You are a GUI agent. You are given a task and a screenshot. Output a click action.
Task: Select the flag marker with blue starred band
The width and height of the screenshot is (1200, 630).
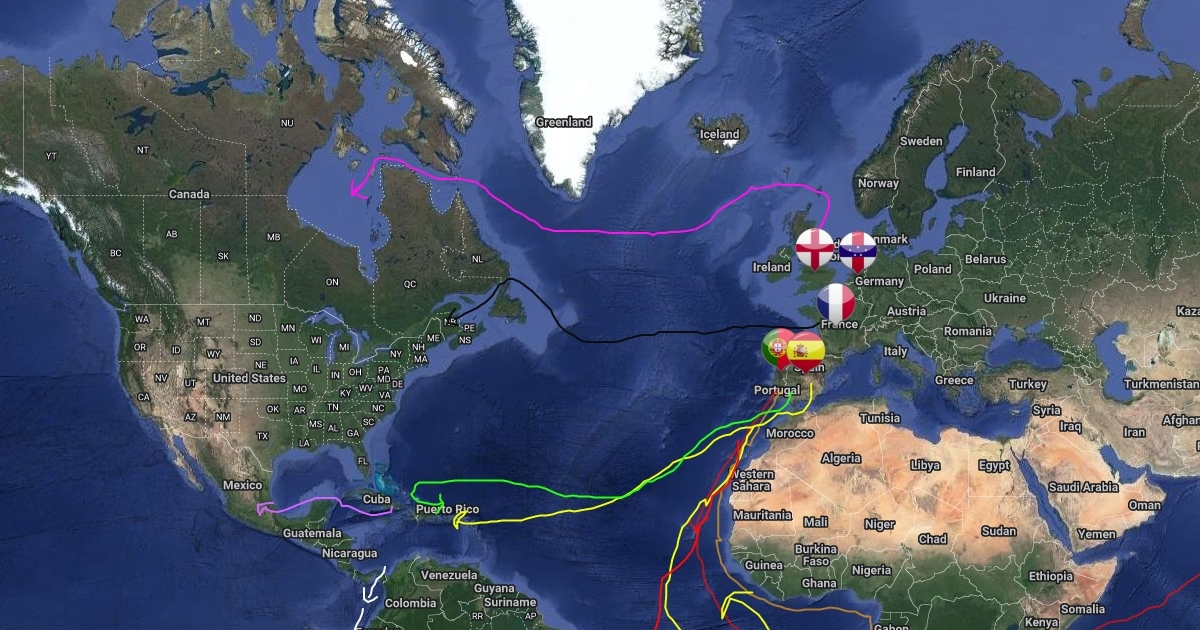point(857,251)
